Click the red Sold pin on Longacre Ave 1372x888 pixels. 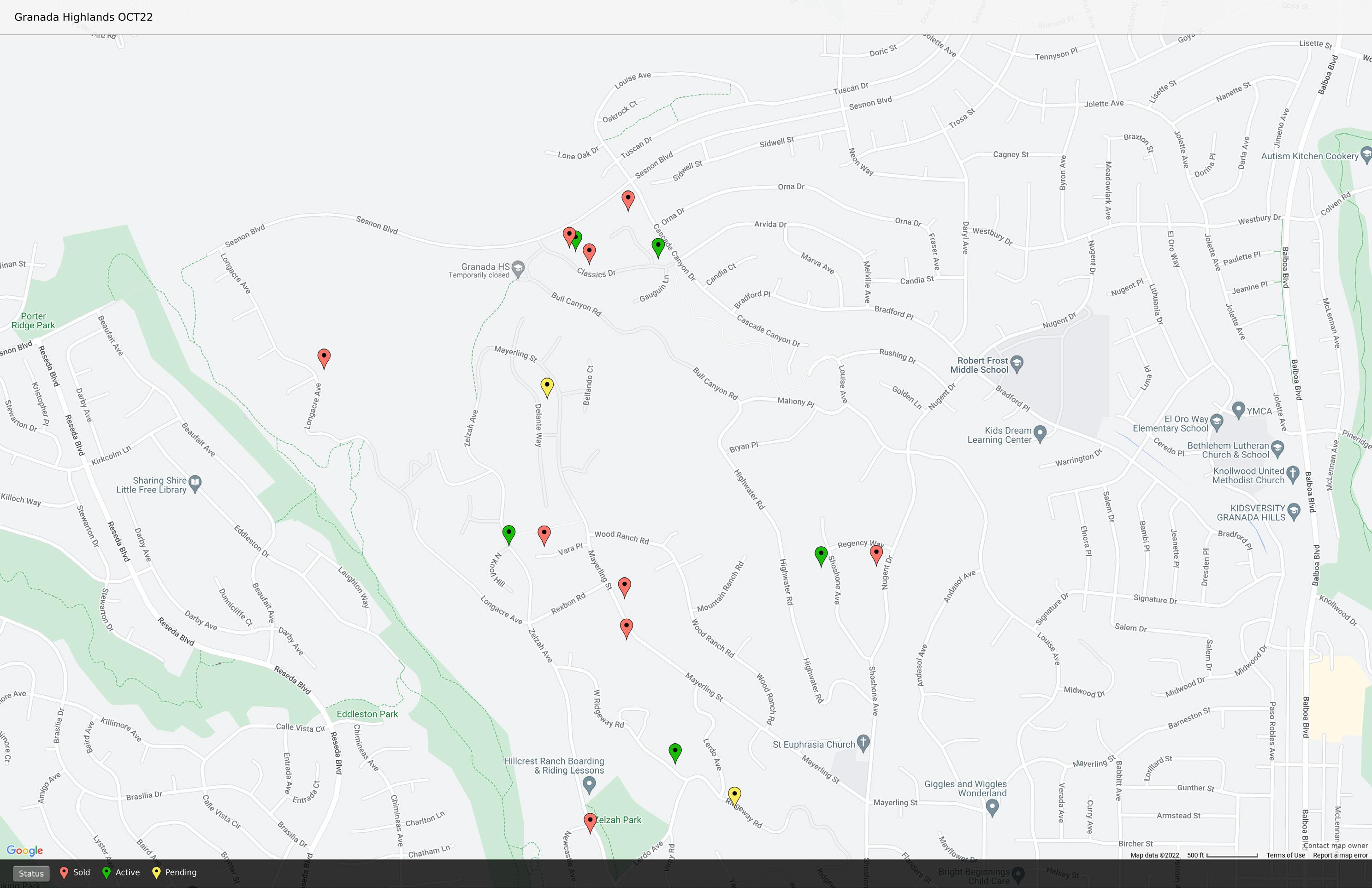click(324, 357)
